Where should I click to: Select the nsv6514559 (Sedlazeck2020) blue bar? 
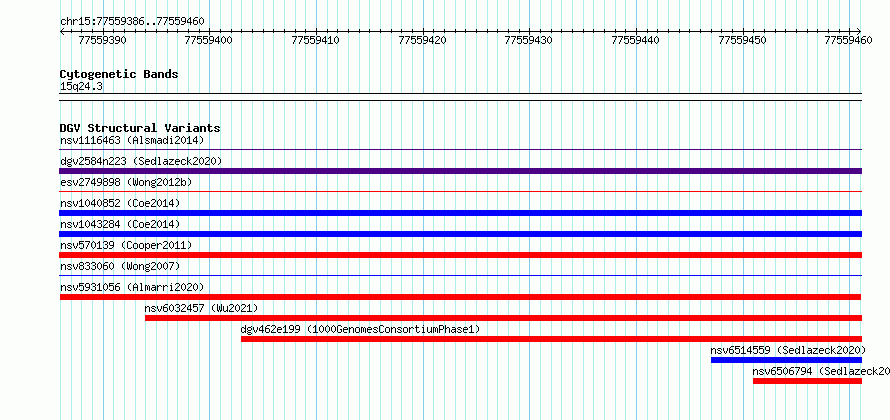pos(786,360)
